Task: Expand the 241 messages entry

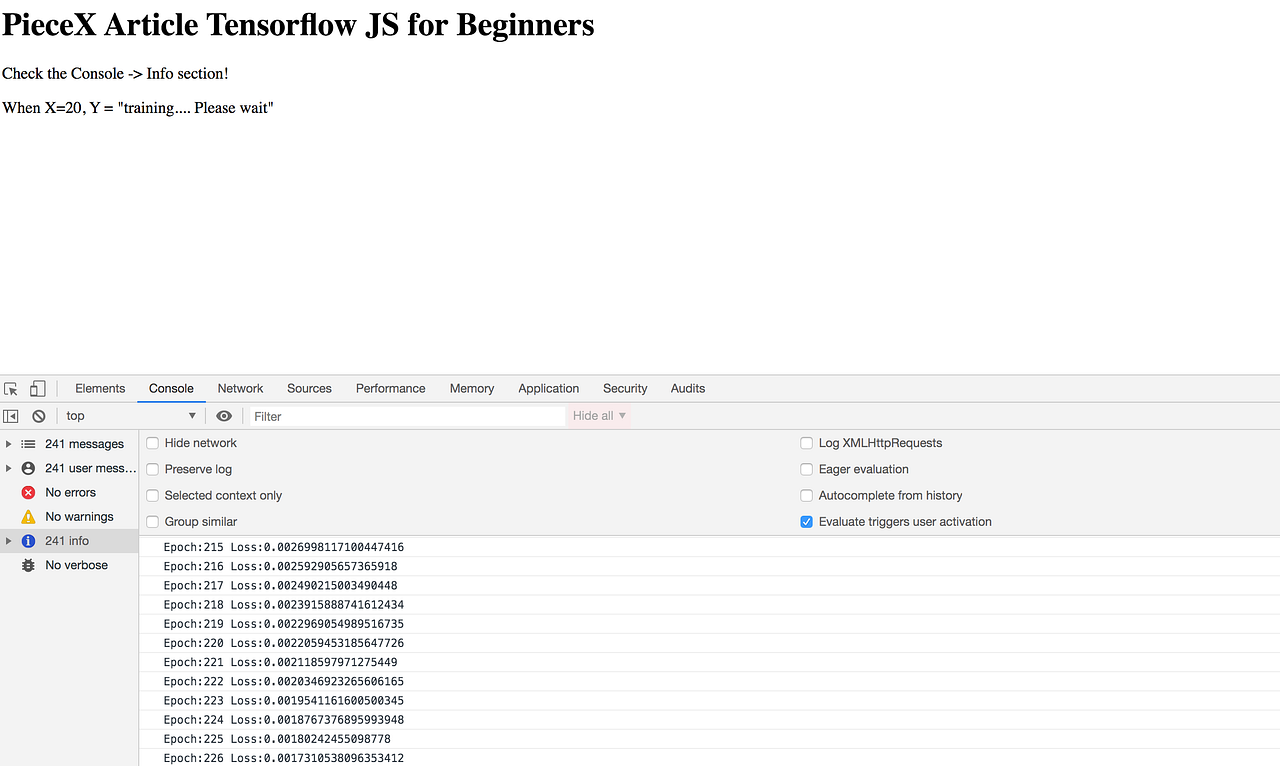Action: 9,443
